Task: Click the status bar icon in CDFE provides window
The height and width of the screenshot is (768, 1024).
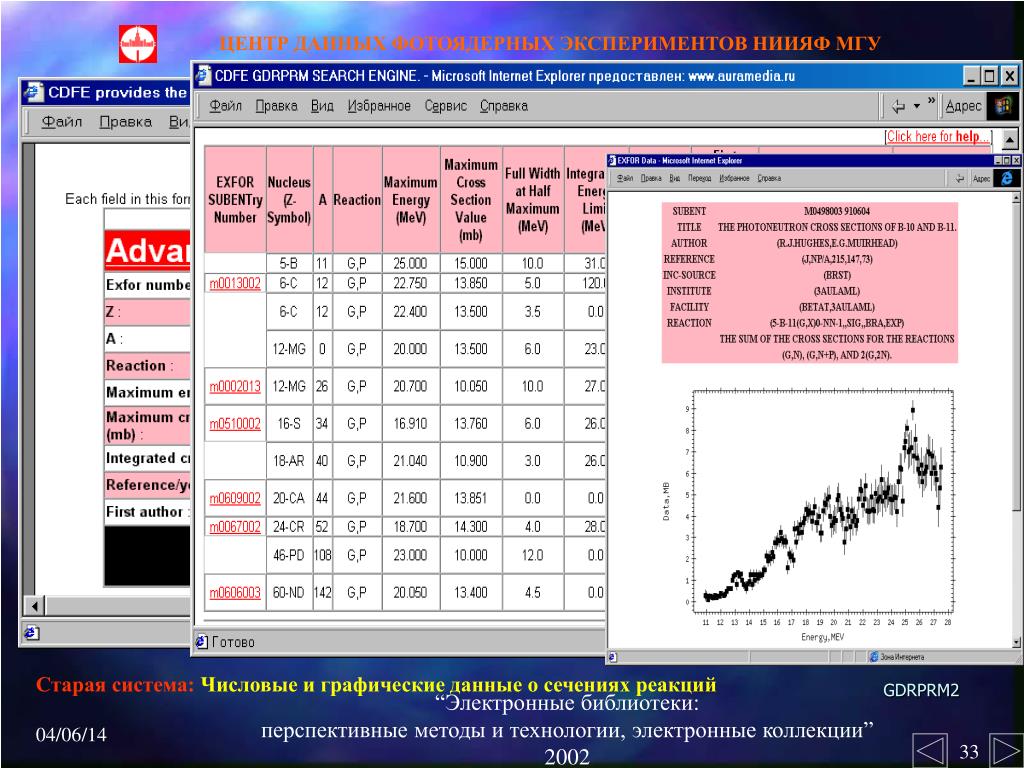Action: click(x=31, y=633)
